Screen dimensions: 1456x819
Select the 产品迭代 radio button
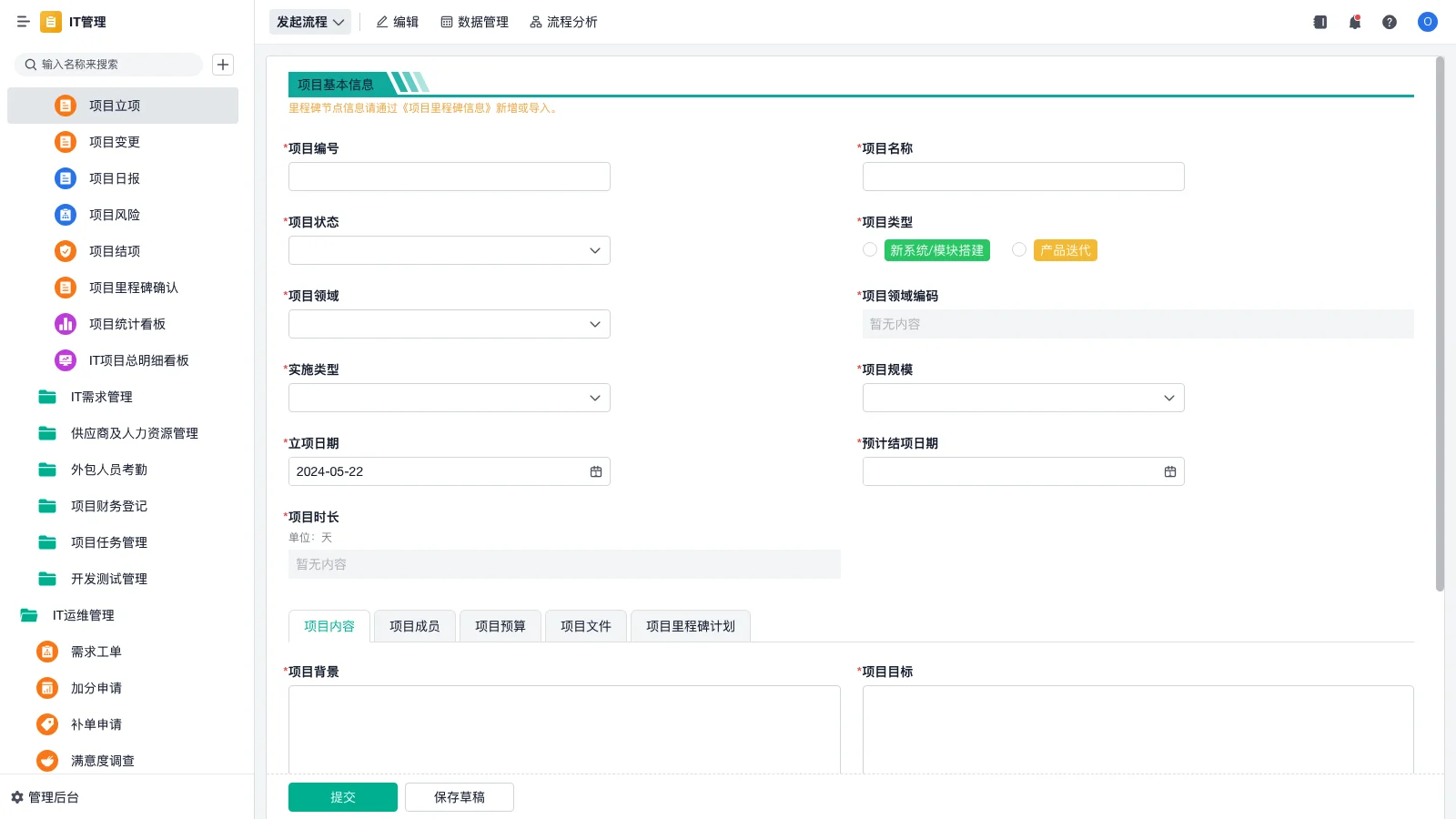1019,249
